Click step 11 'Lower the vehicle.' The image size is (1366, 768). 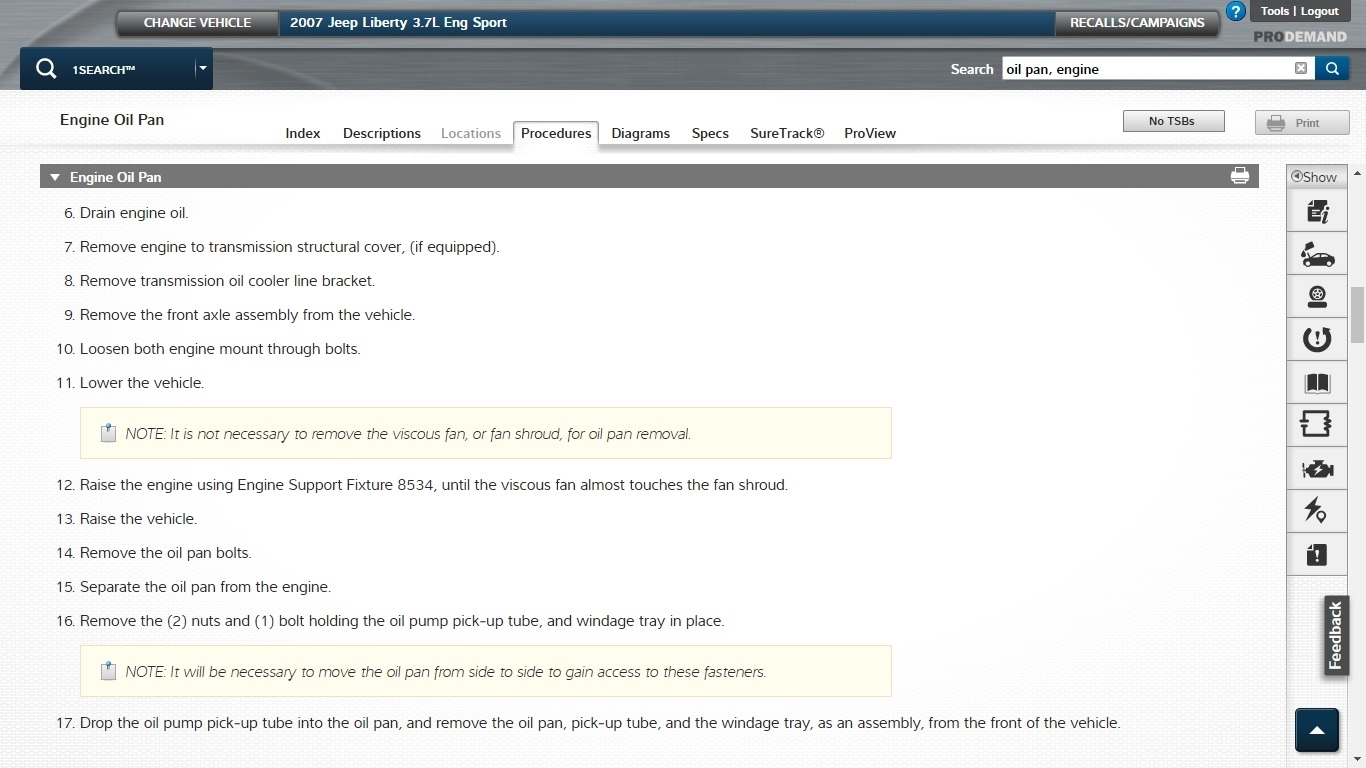pos(142,383)
